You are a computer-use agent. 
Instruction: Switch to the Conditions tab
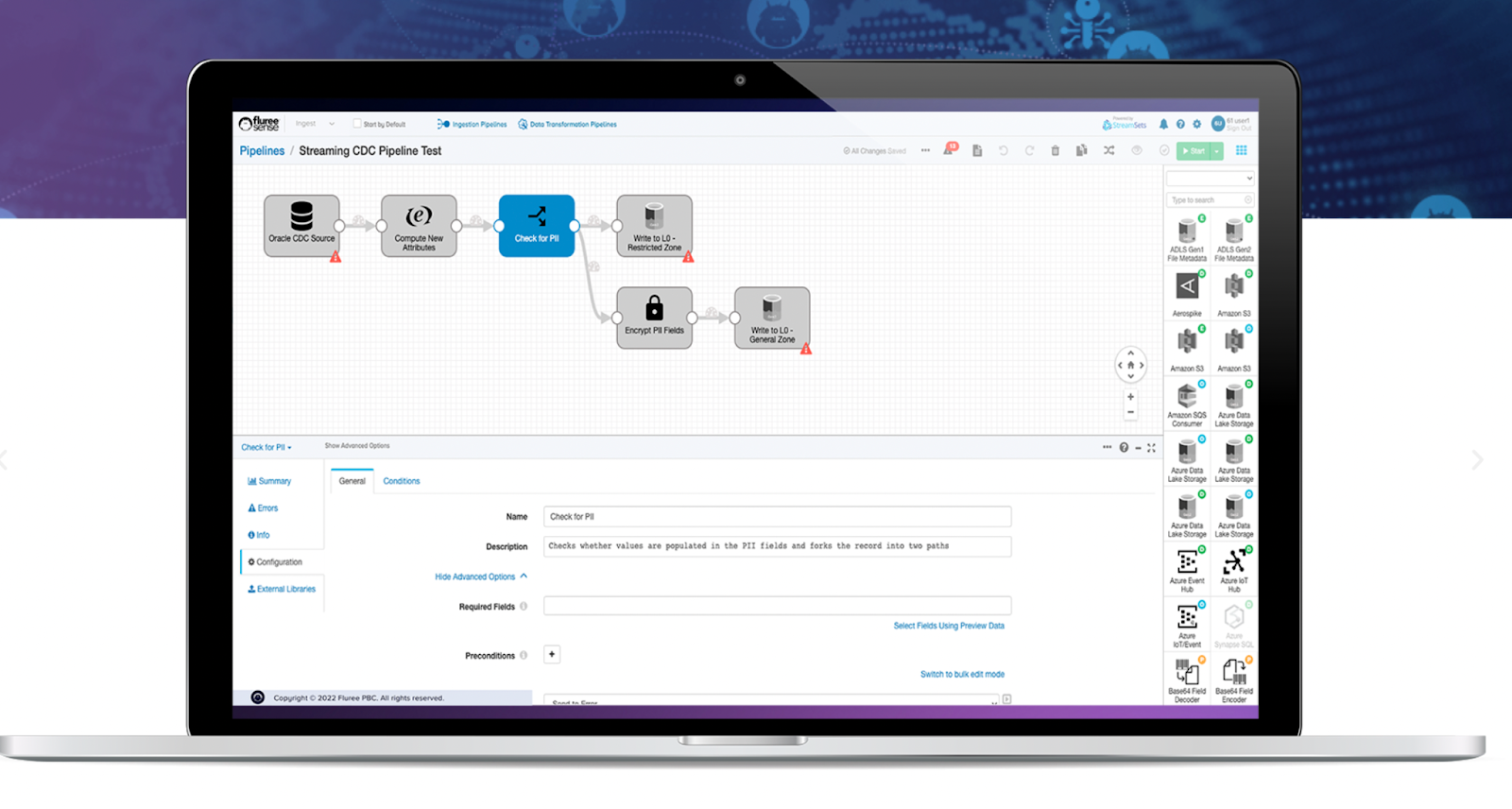[402, 481]
